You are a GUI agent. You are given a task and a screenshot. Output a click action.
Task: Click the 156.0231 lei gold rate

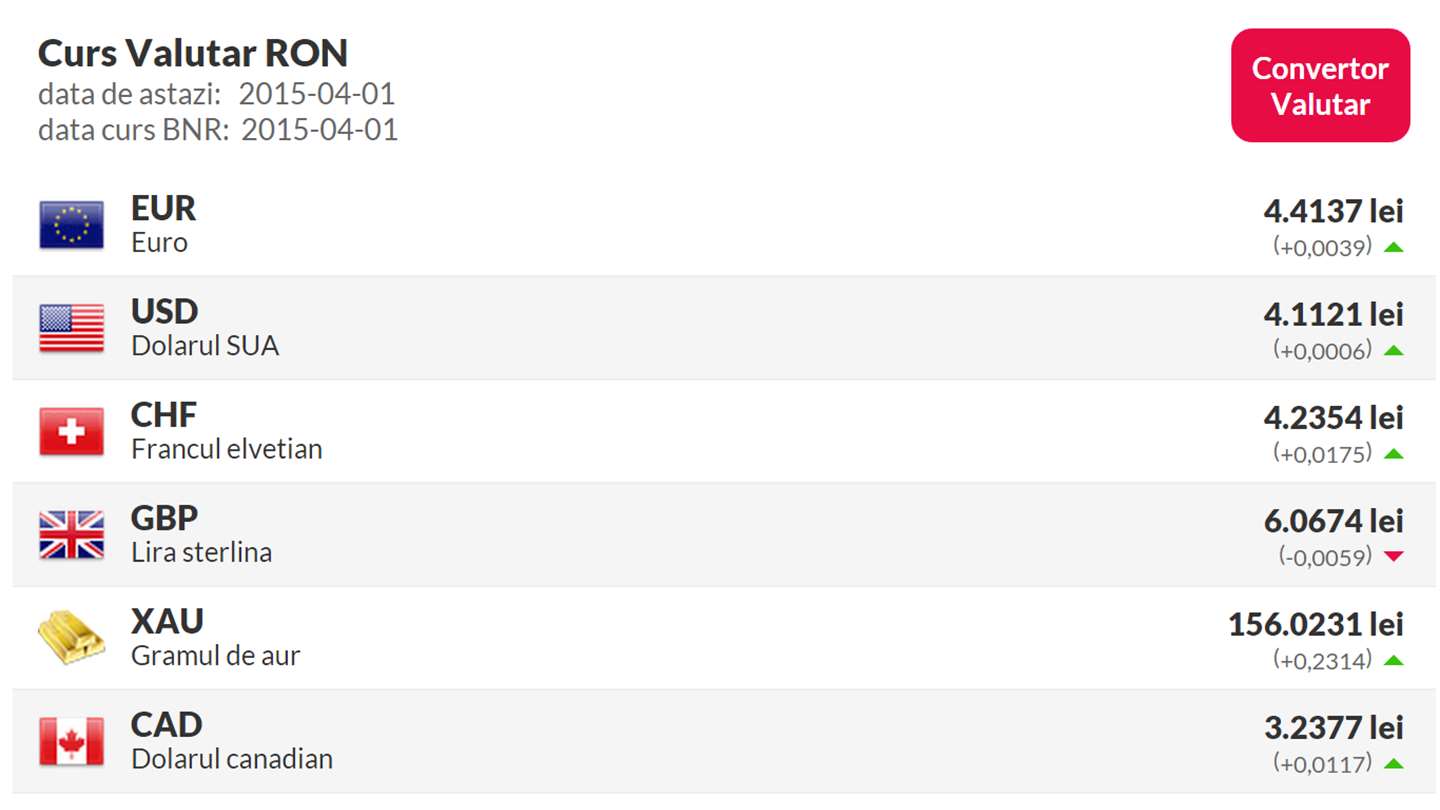pyautogui.click(x=1315, y=625)
